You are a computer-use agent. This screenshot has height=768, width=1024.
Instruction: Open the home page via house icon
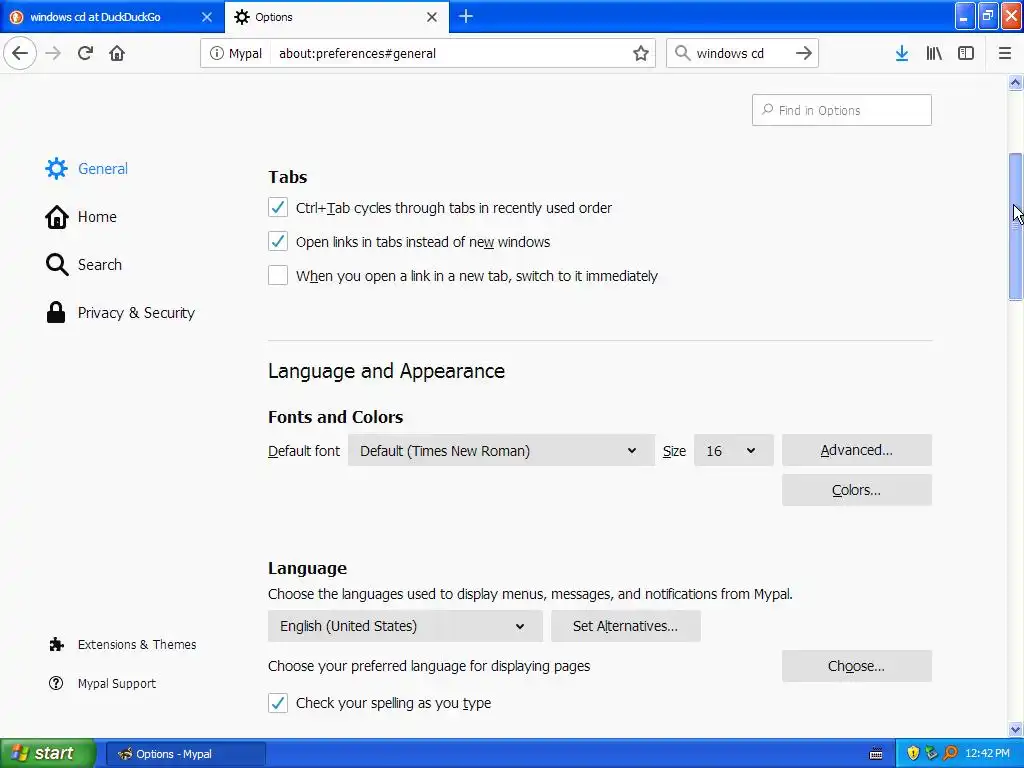click(117, 53)
